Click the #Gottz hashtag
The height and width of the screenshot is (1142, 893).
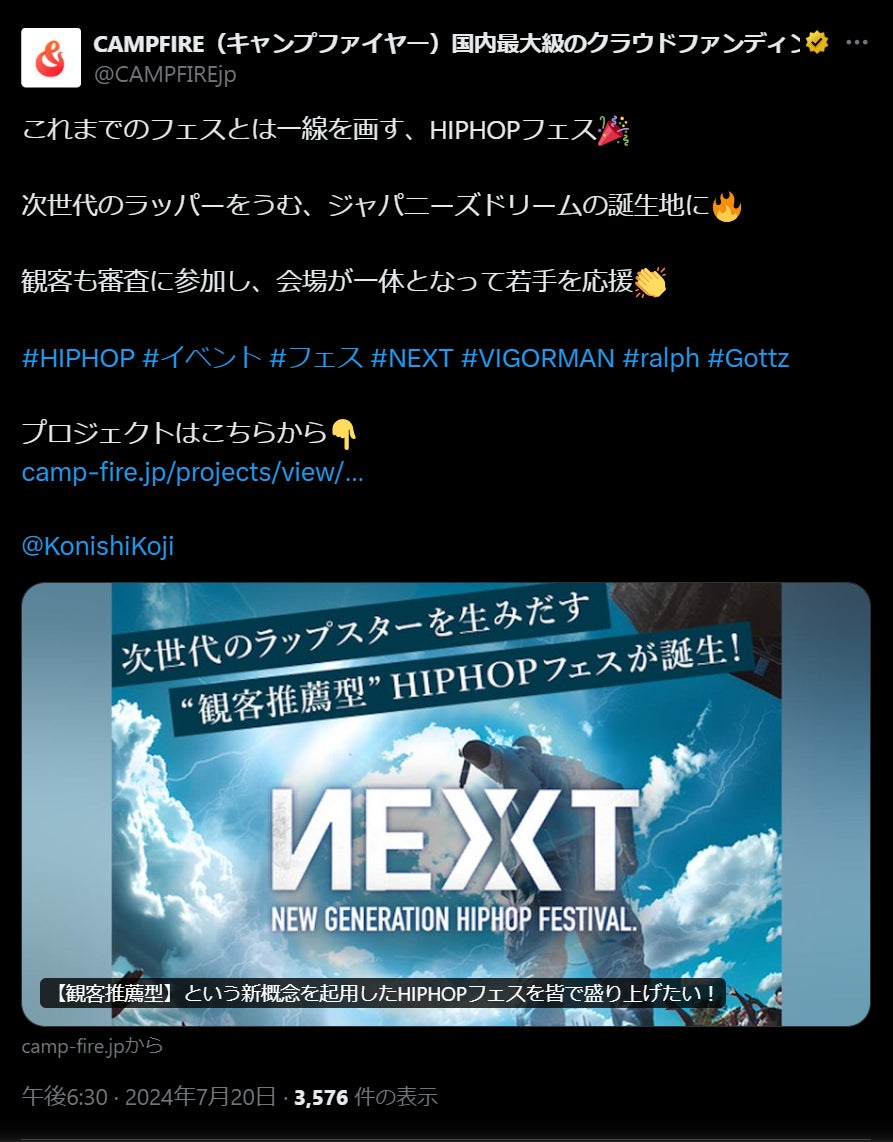749,358
